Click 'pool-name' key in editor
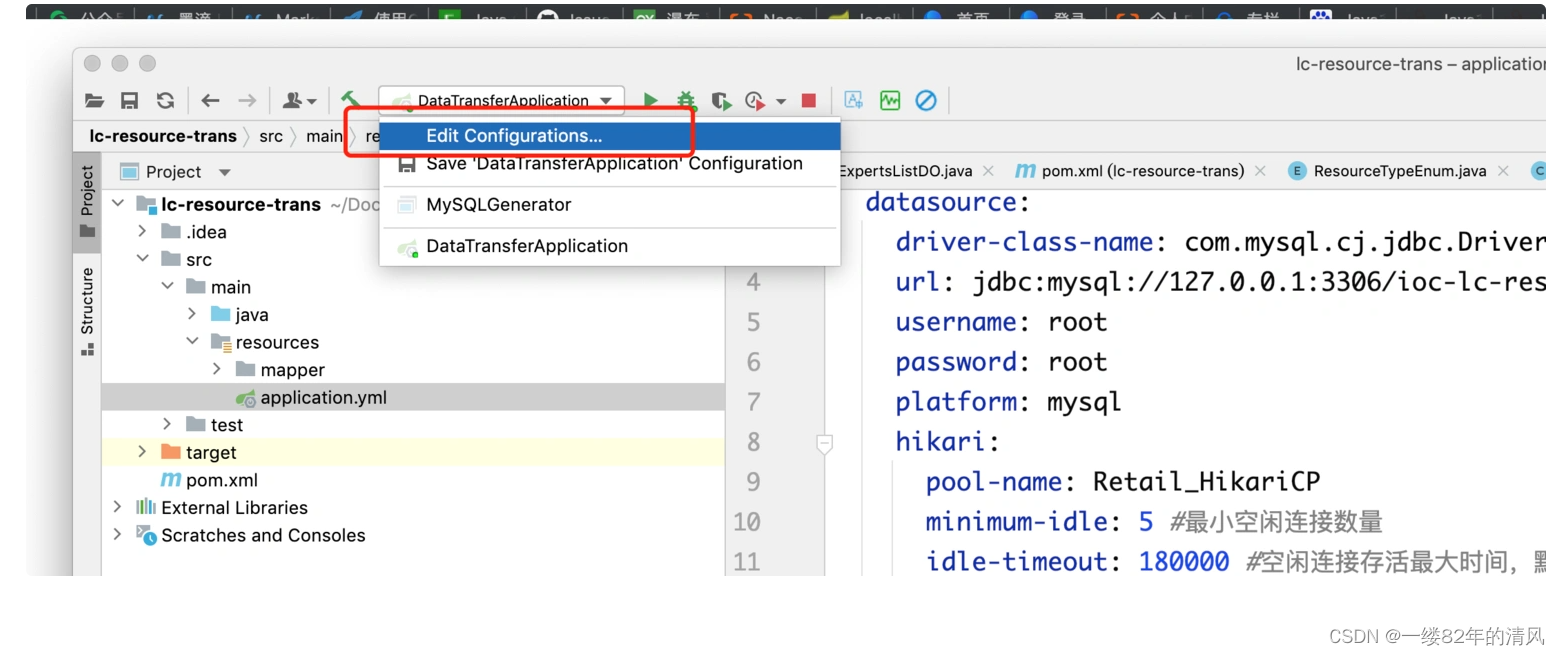The width and height of the screenshot is (1560, 656). coord(994,483)
